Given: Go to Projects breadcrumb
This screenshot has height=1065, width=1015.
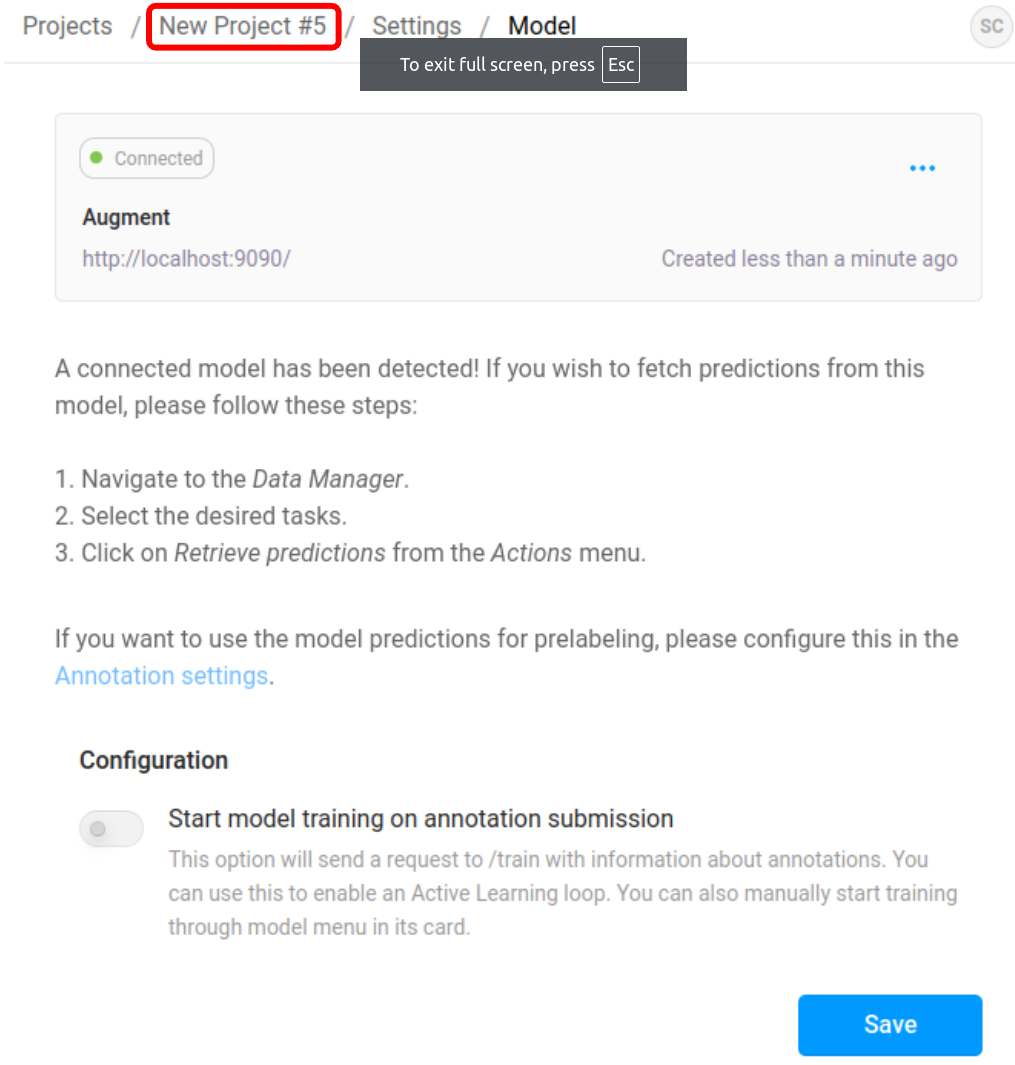Looking at the screenshot, I should (67, 26).
